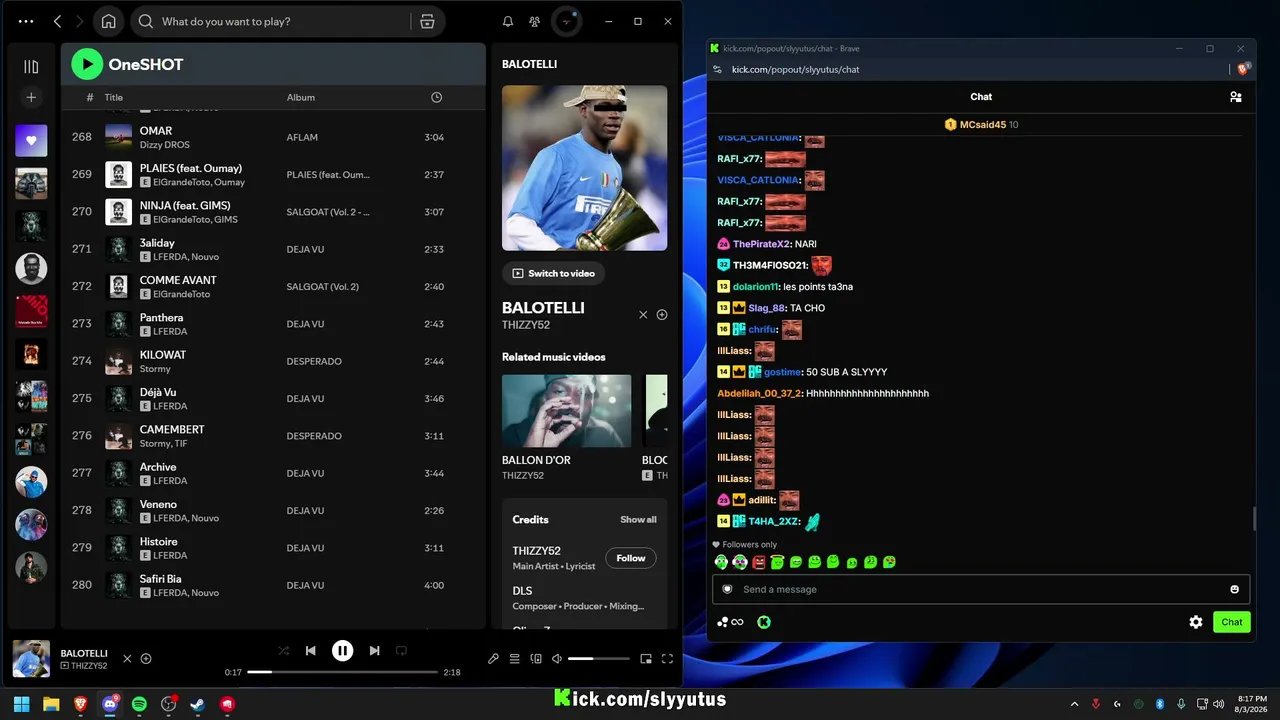Screen dimensions: 1280x720
Task: Add BALOTELLI to library from Now Playing panel
Action: point(662,315)
